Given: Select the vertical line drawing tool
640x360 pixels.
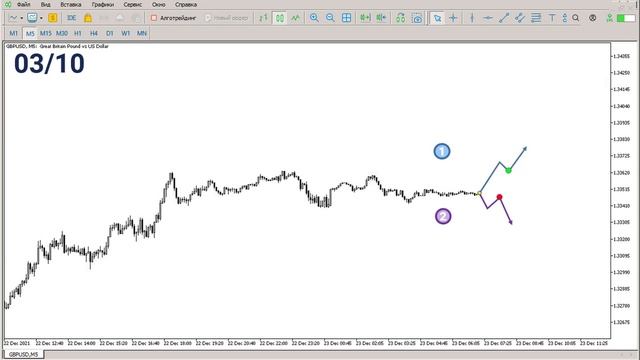Looking at the screenshot, I should point(472,18).
